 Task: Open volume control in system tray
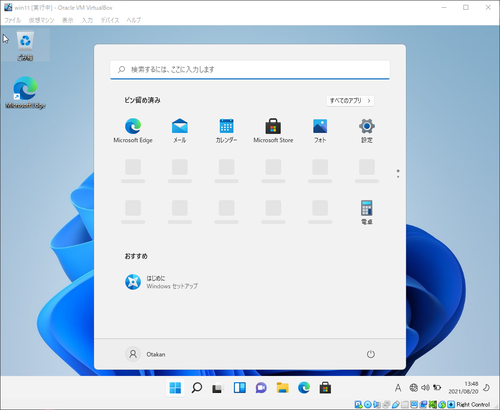pyautogui.click(x=425, y=387)
